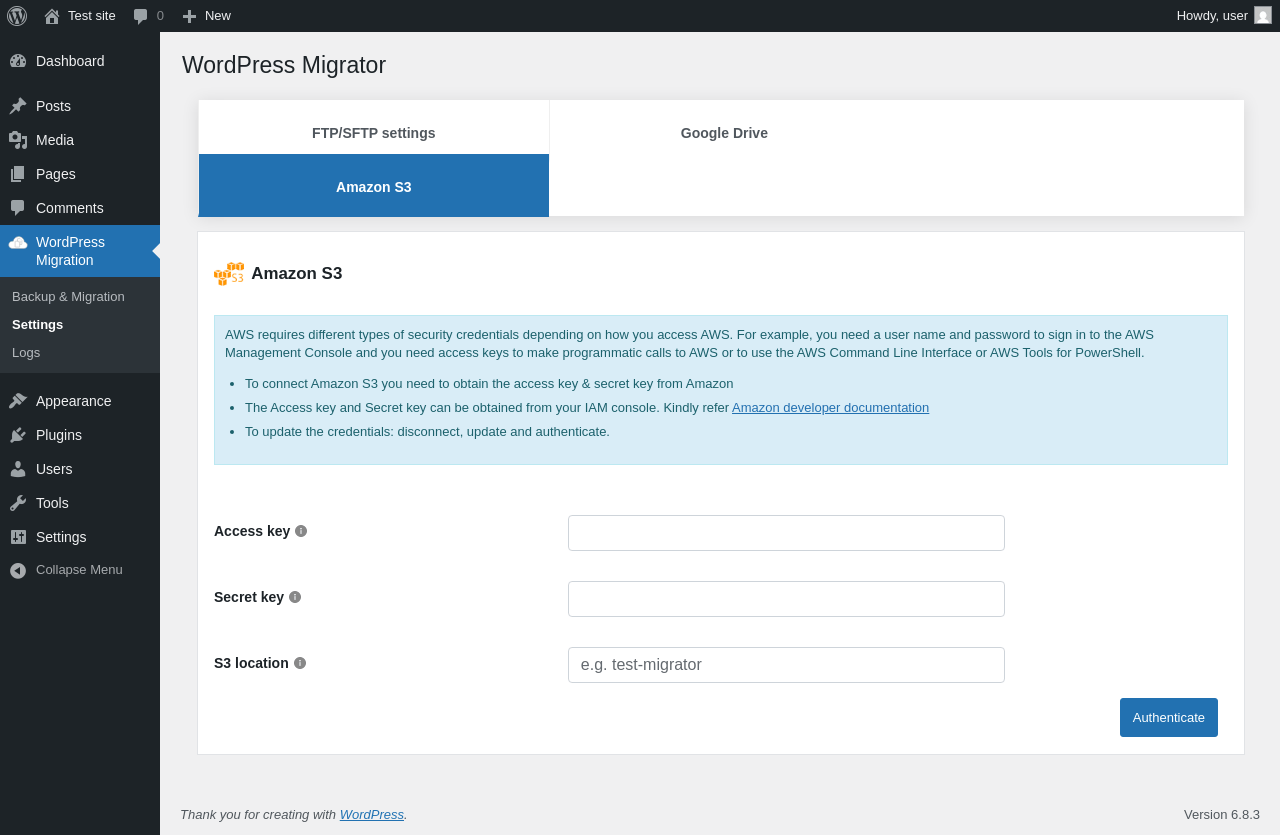Click the info icon beside Secret key
Viewport: 1280px width, 835px height.
[295, 597]
